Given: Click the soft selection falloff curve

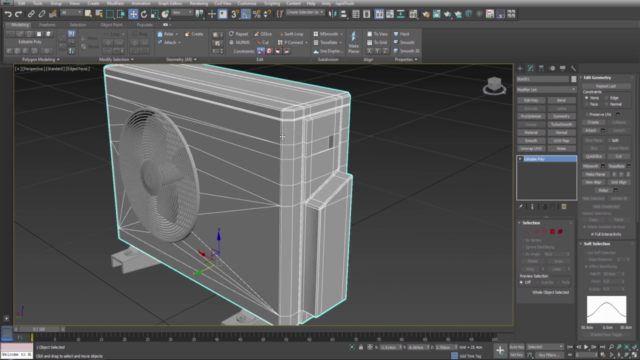Looking at the screenshot, I should (x=606, y=310).
